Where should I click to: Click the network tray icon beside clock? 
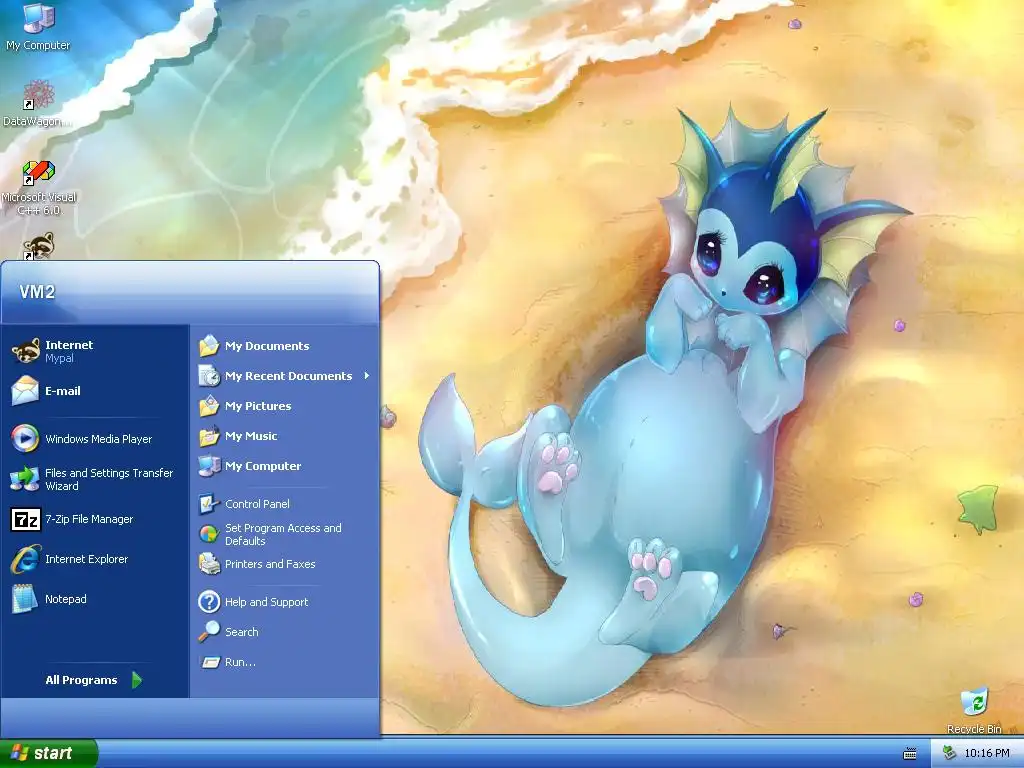click(949, 754)
